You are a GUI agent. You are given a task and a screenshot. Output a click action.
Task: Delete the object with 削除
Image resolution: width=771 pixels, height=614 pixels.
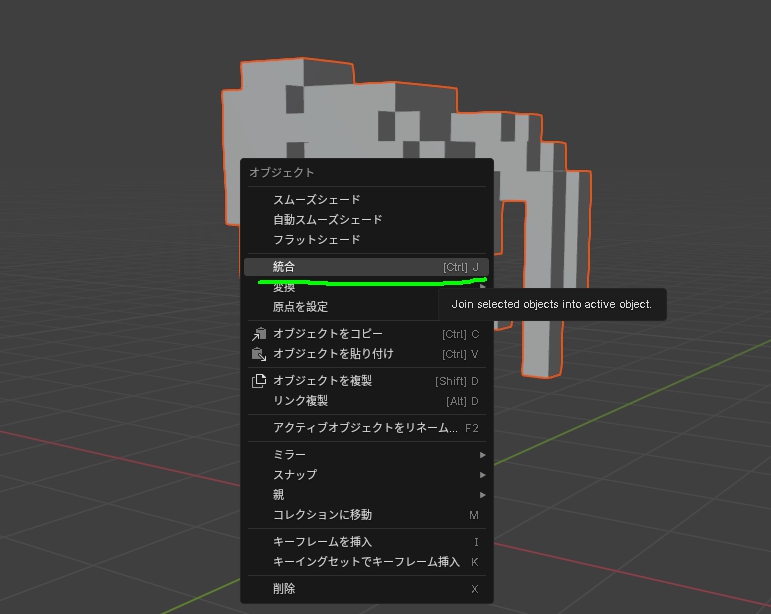[x=366, y=589]
